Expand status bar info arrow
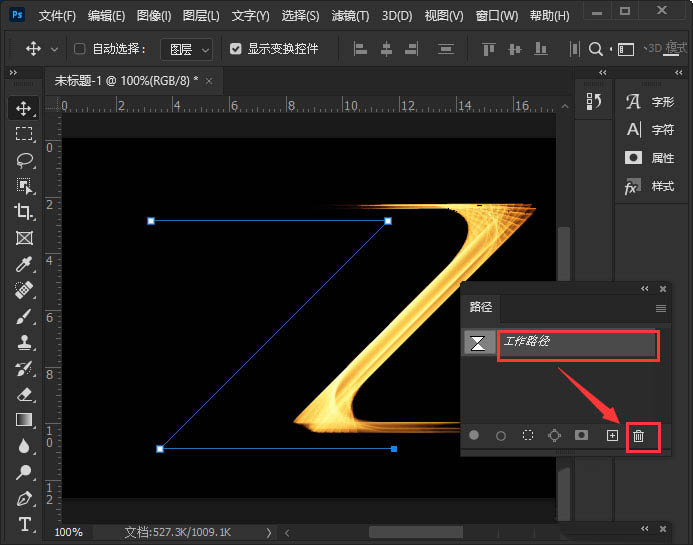 click(268, 533)
